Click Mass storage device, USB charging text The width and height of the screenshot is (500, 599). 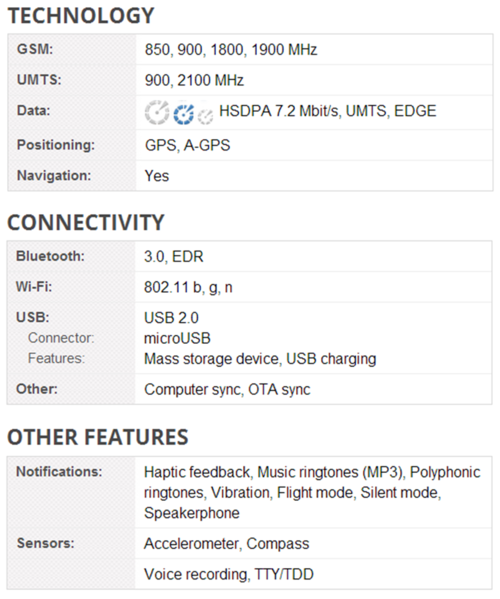click(x=260, y=359)
